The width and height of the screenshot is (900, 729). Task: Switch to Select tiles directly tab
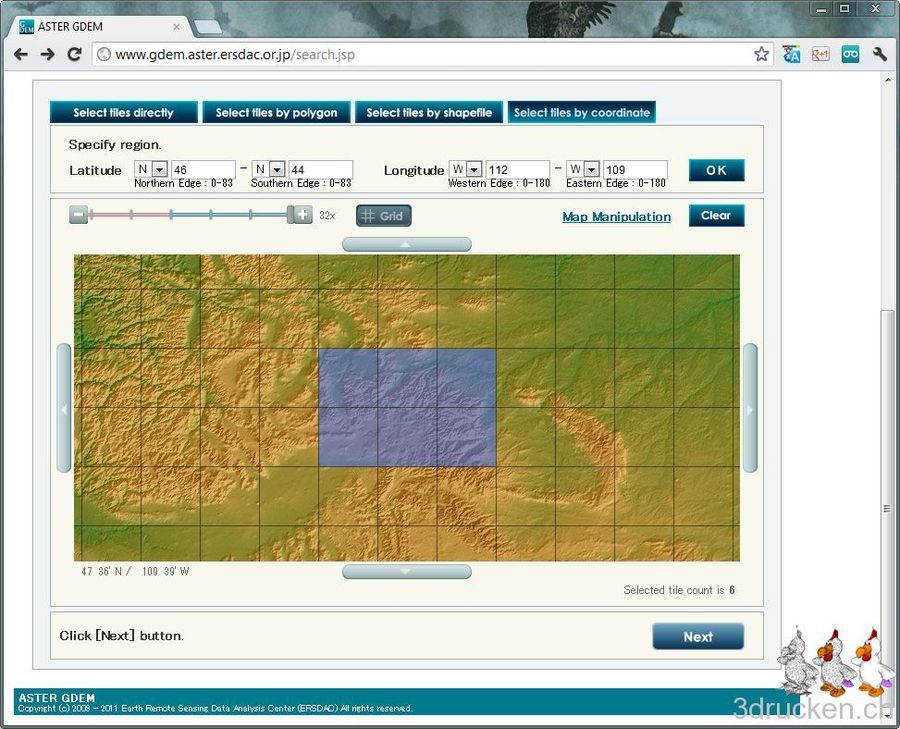[123, 113]
